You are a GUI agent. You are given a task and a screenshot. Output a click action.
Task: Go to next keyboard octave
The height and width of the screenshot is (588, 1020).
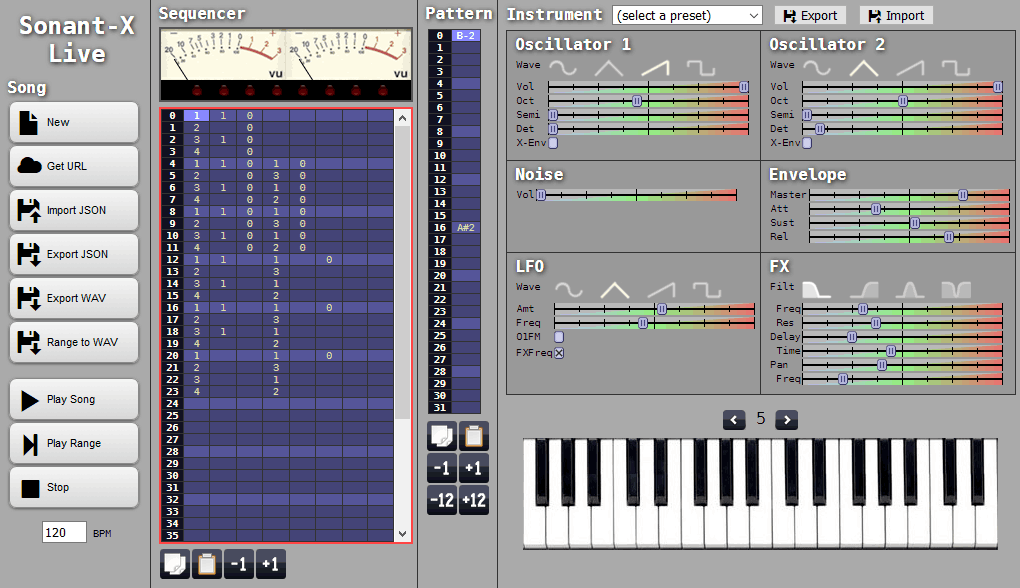(786, 420)
